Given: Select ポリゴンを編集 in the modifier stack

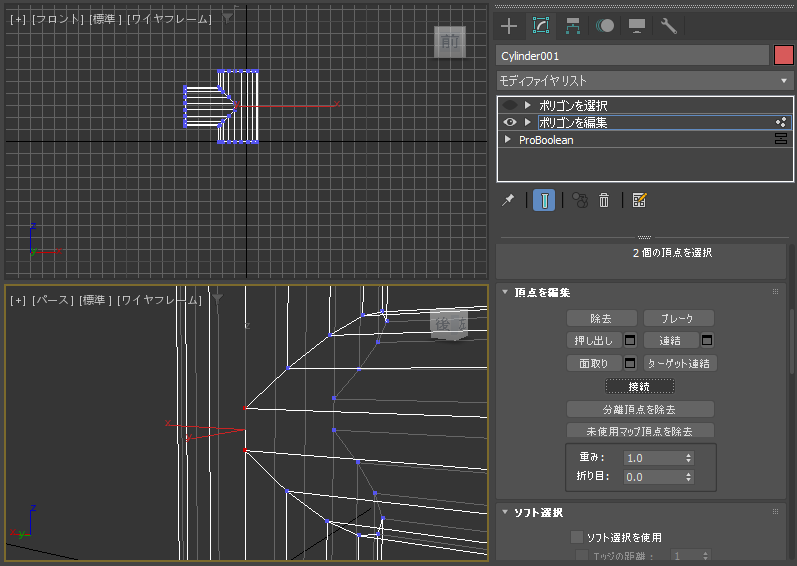Looking at the screenshot, I should pyautogui.click(x=573, y=122).
